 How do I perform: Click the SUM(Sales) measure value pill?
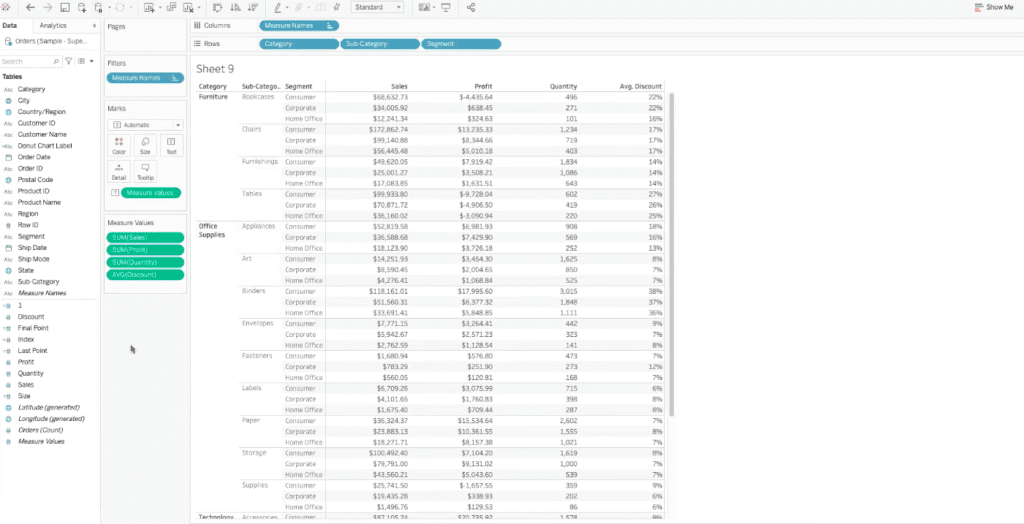coord(145,237)
